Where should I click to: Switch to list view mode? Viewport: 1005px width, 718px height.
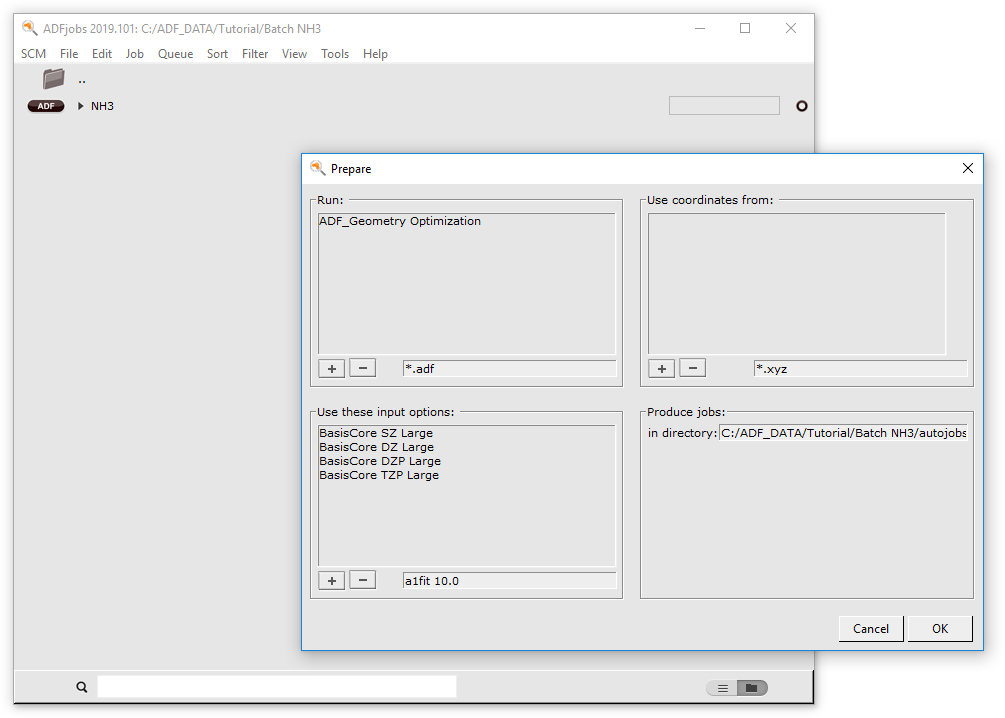721,687
